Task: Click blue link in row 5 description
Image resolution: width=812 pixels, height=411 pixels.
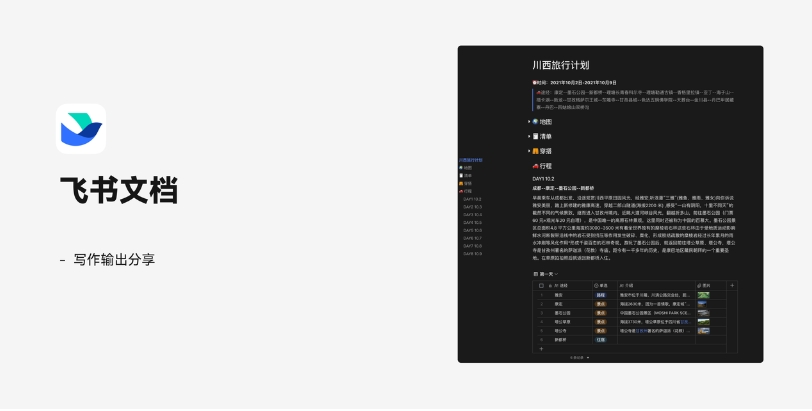Action: click(642, 331)
